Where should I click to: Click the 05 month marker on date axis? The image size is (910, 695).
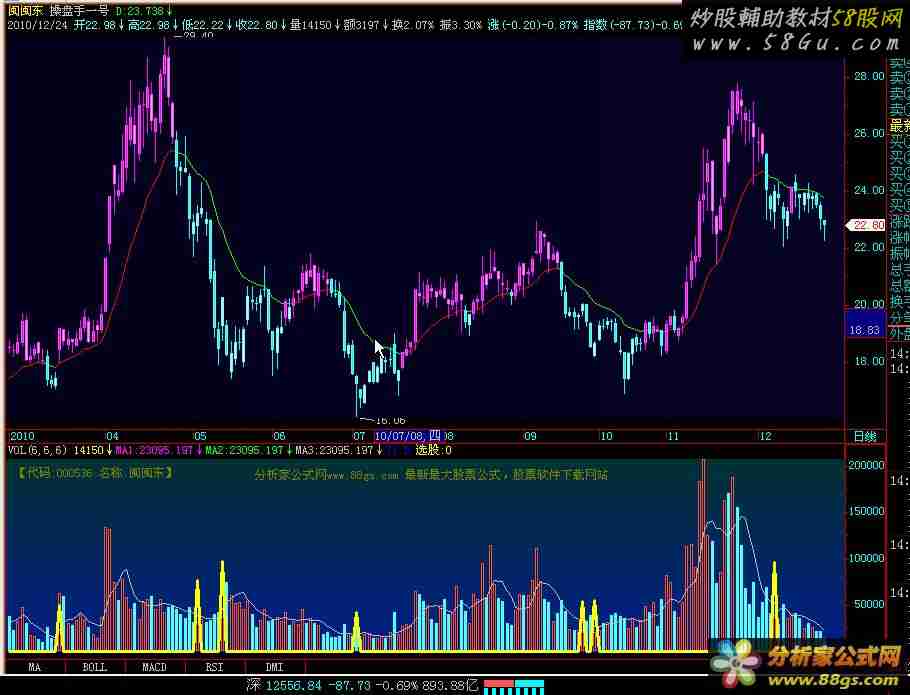pos(200,436)
